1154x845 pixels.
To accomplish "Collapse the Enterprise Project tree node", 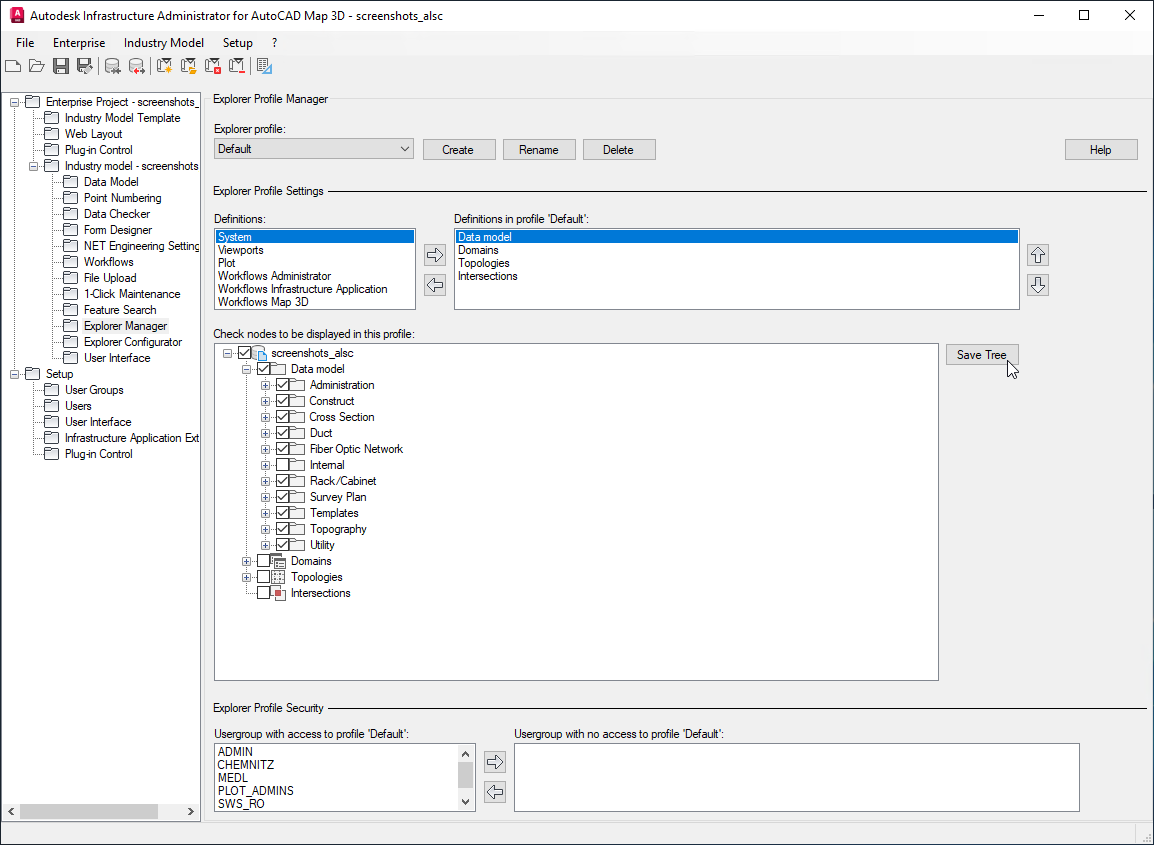I will pyautogui.click(x=14, y=102).
